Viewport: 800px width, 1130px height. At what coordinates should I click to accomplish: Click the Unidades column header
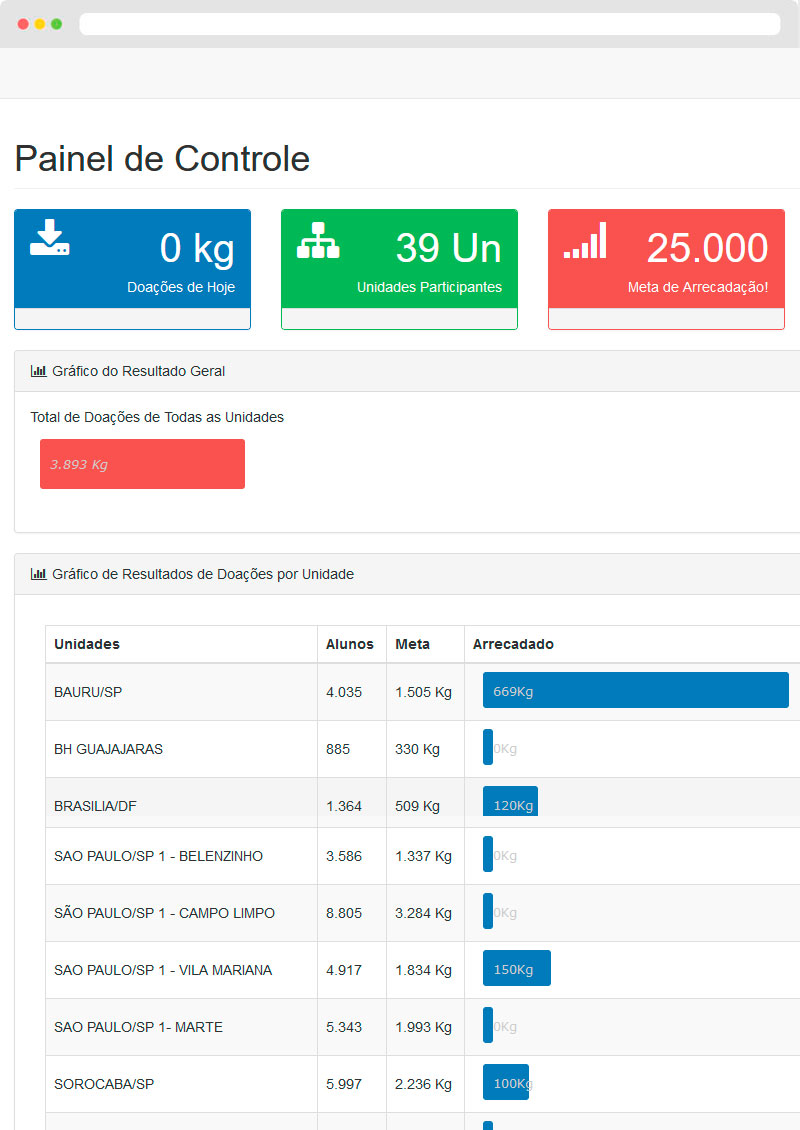pos(87,644)
